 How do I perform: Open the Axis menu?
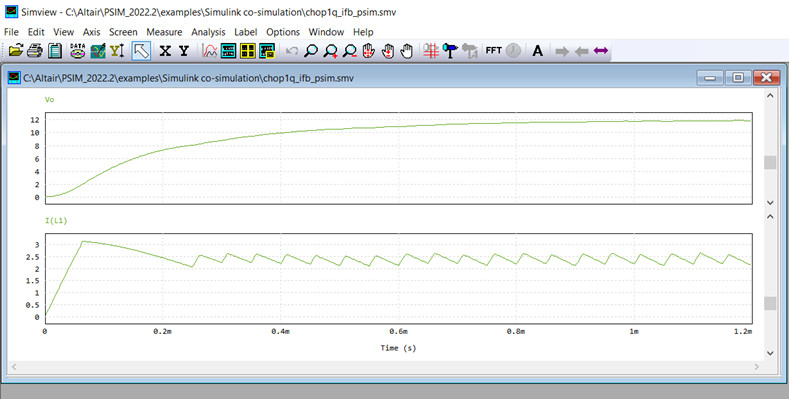pyautogui.click(x=91, y=32)
